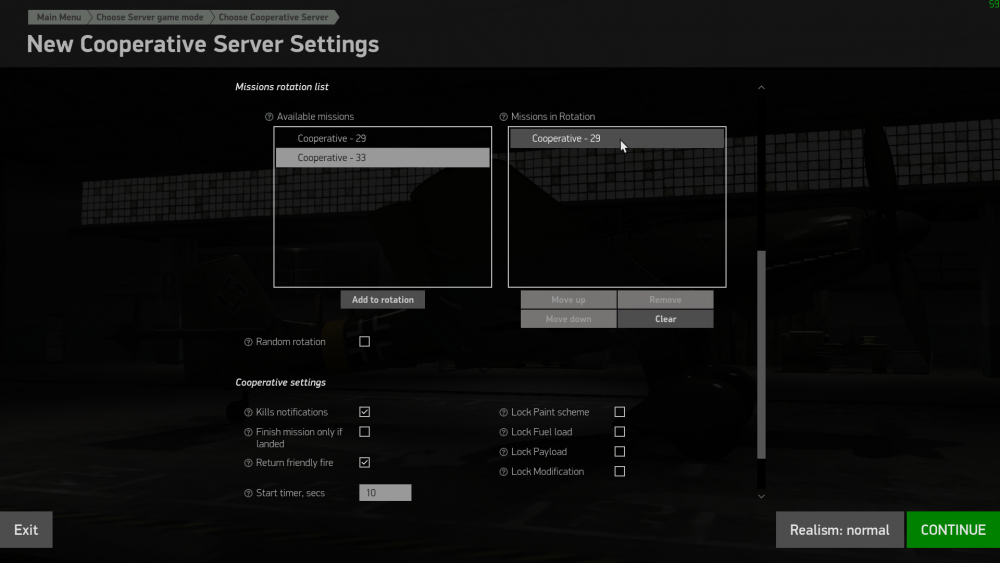Tick Finish mission only if landed checkbox
1000x563 pixels.
364,432
